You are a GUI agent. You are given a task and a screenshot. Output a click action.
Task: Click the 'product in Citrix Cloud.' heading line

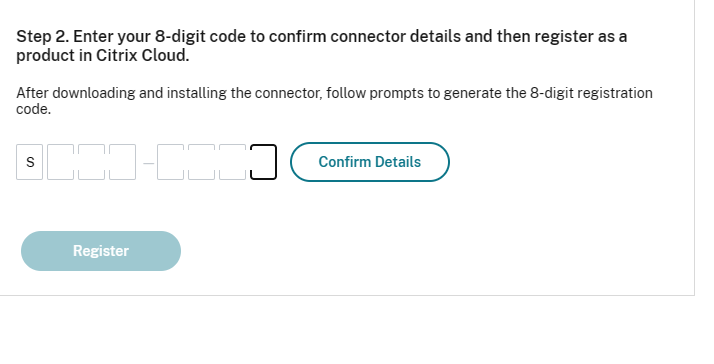[x=102, y=56]
